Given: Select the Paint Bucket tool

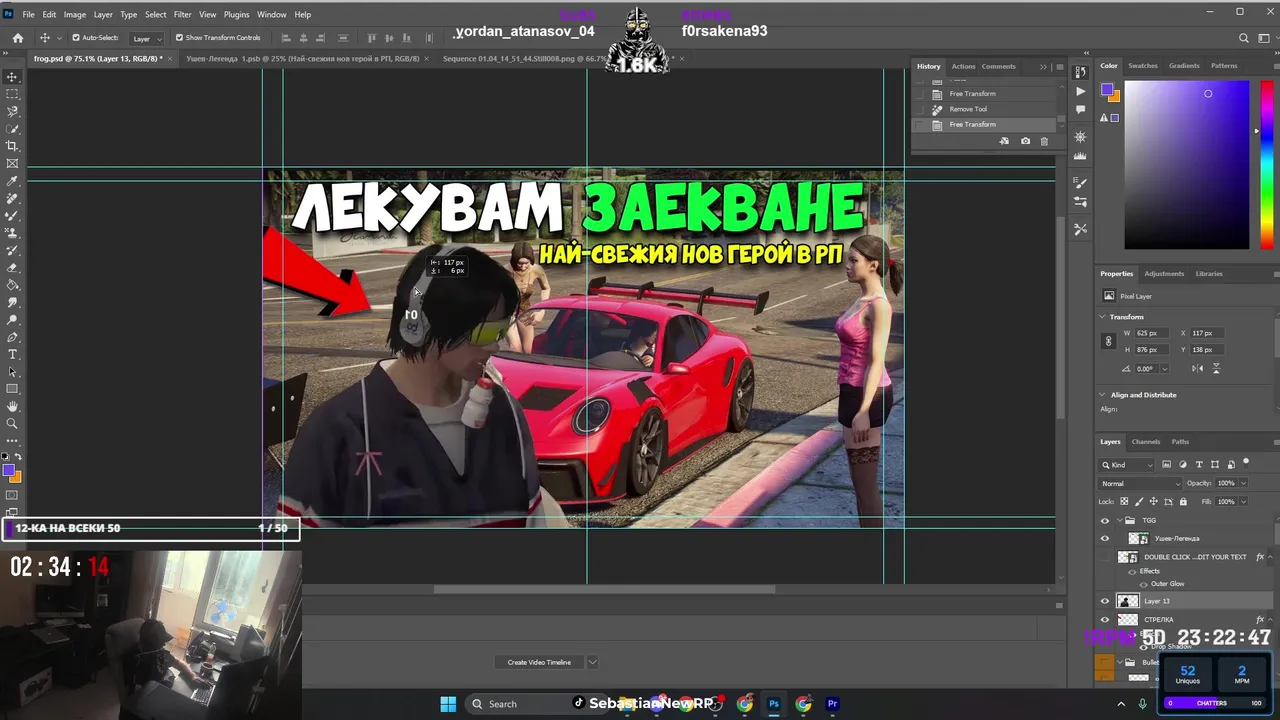Looking at the screenshot, I should [12, 285].
